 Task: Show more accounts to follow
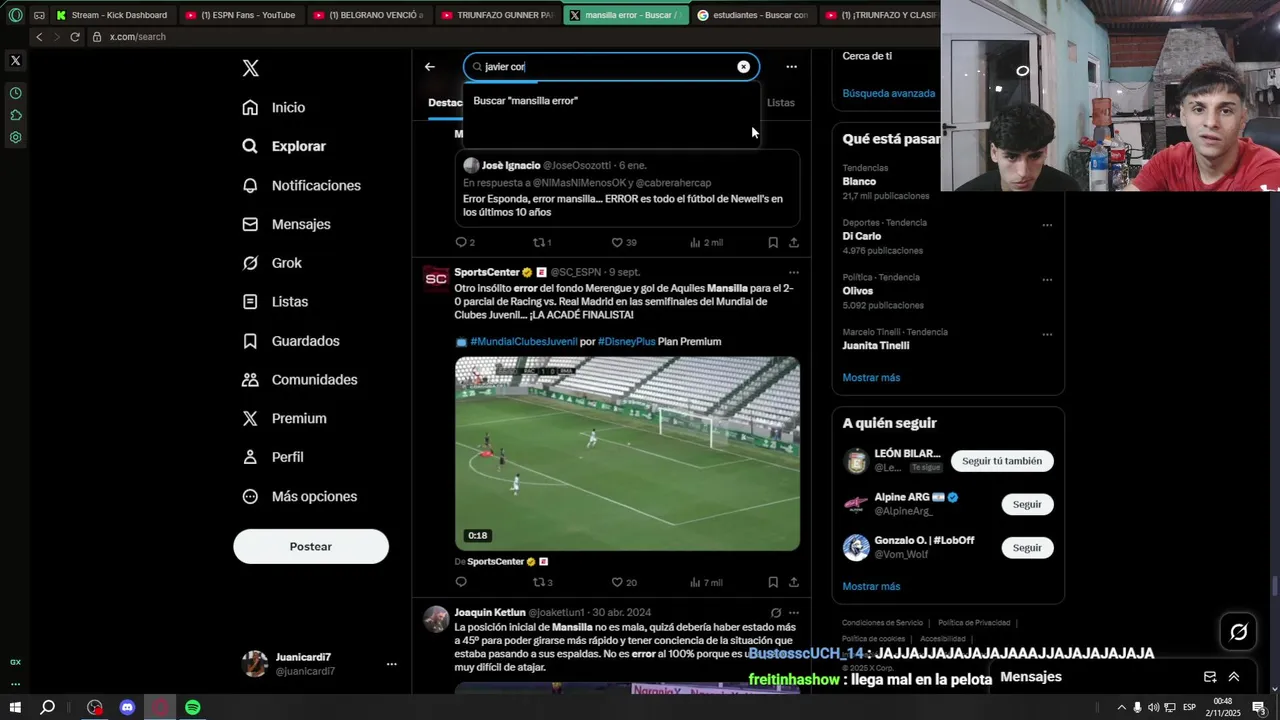coord(871,587)
